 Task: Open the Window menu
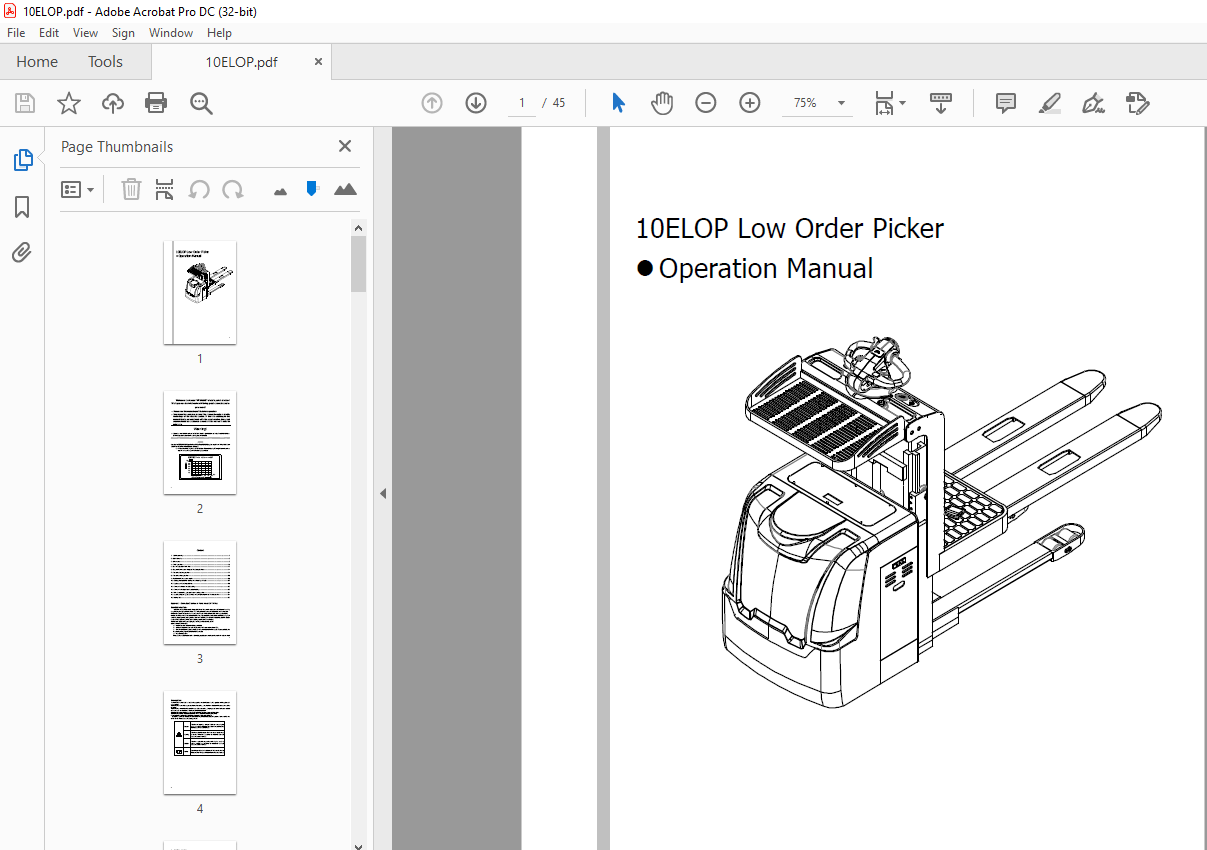171,33
